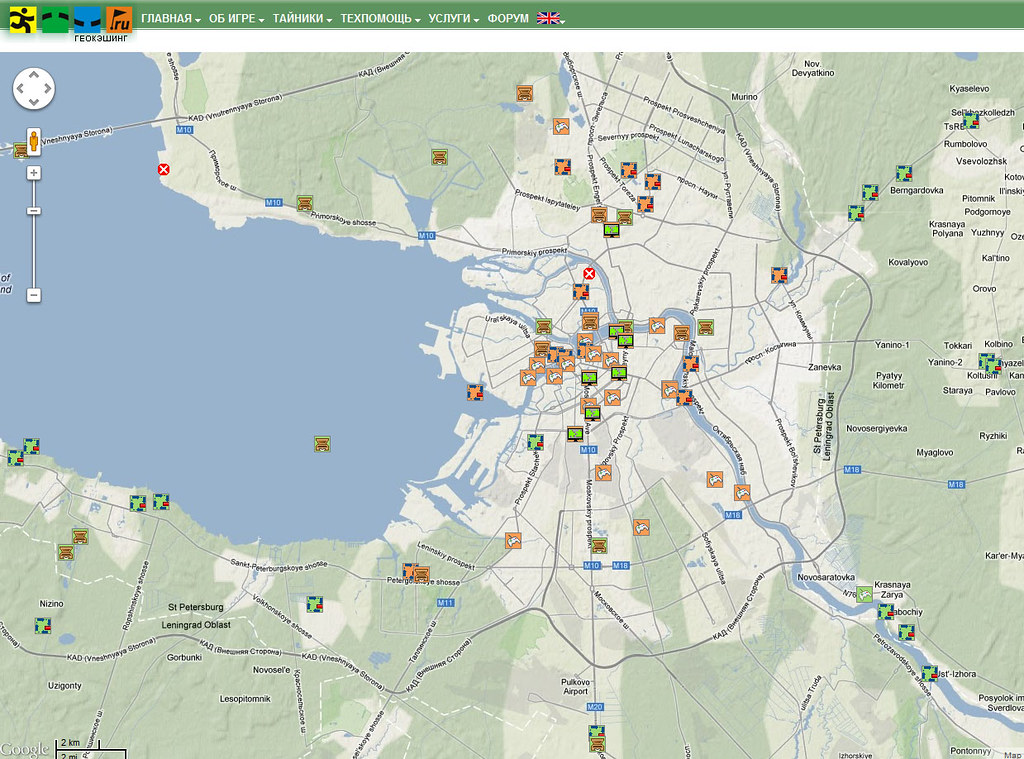Zoom in with the plus button
Screen dimensions: 1024x759
(x=34, y=173)
